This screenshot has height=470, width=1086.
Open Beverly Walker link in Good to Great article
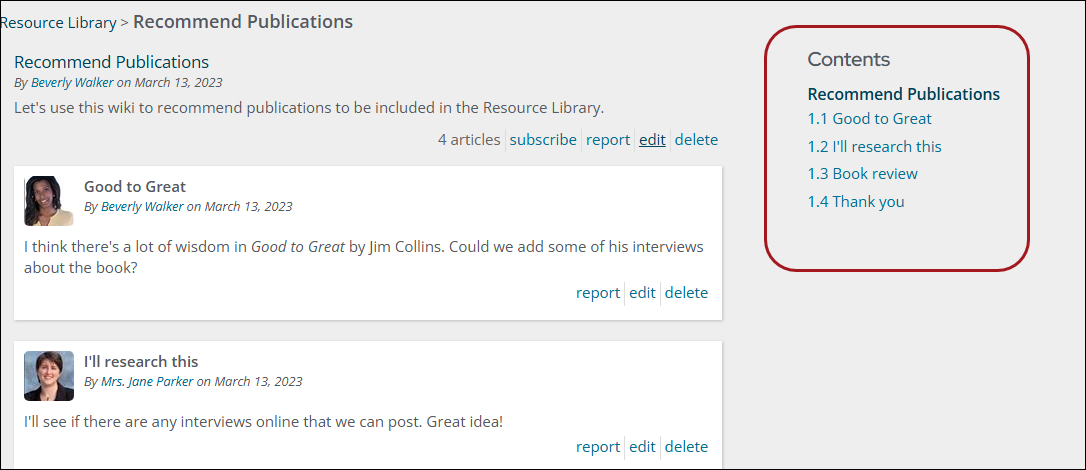142,206
